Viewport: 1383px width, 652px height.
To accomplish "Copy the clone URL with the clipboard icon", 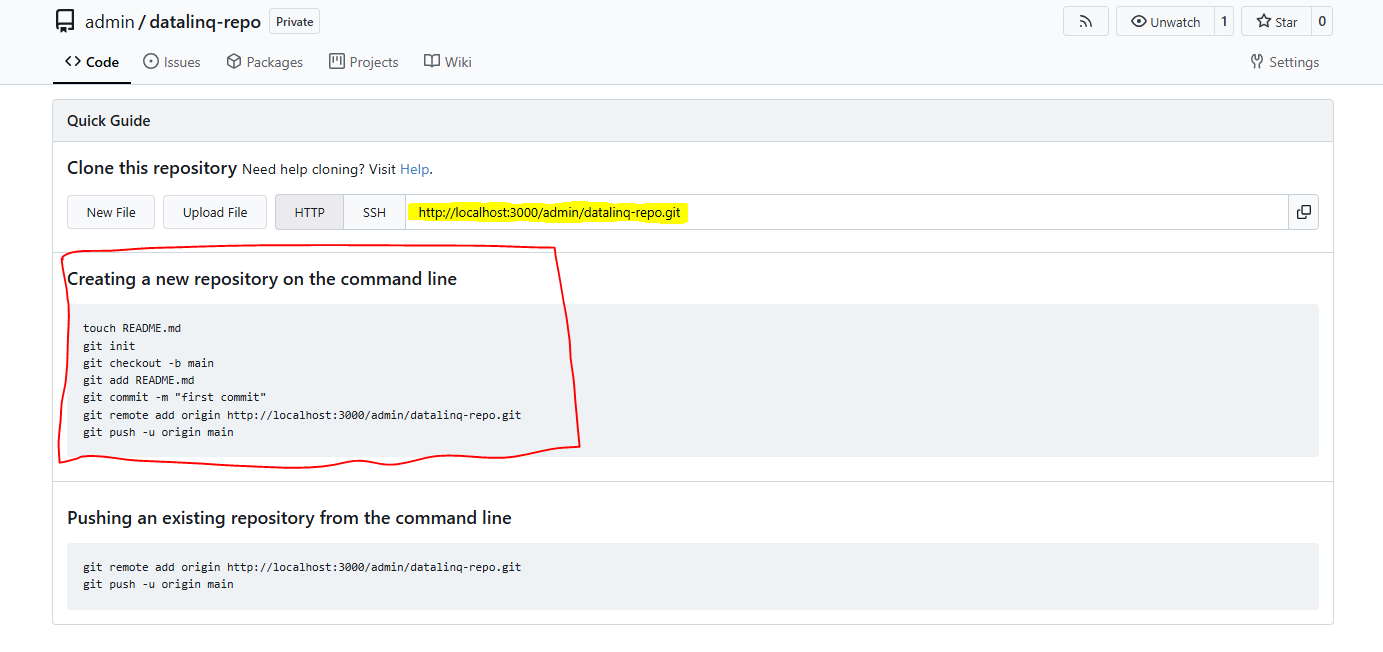I will coord(1303,212).
